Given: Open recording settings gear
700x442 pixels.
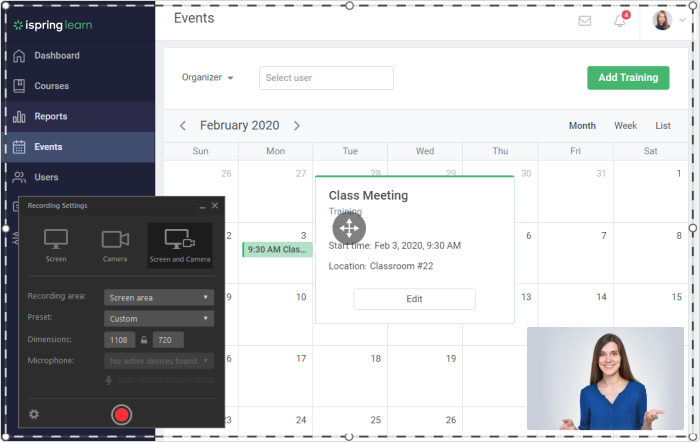Looking at the screenshot, I should click(34, 414).
